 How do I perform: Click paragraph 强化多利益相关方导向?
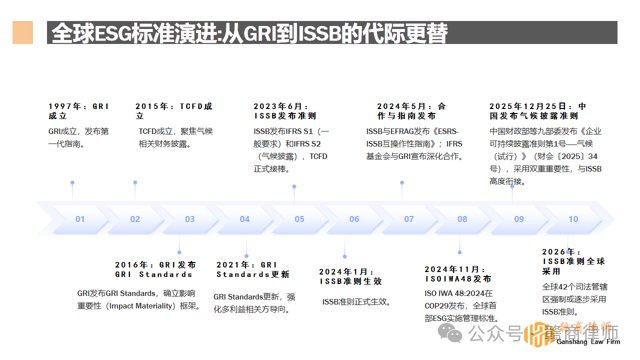coord(254,303)
